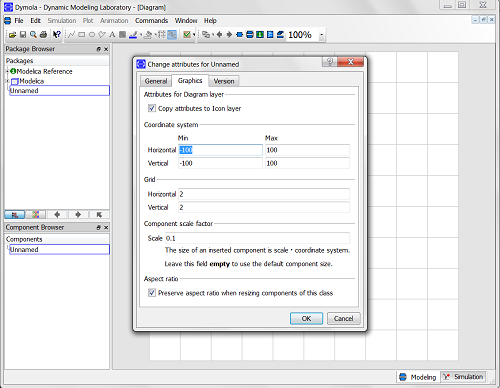Switch to Used Classes layer icon
The height and width of the screenshot is (388, 500).
click(280, 35)
